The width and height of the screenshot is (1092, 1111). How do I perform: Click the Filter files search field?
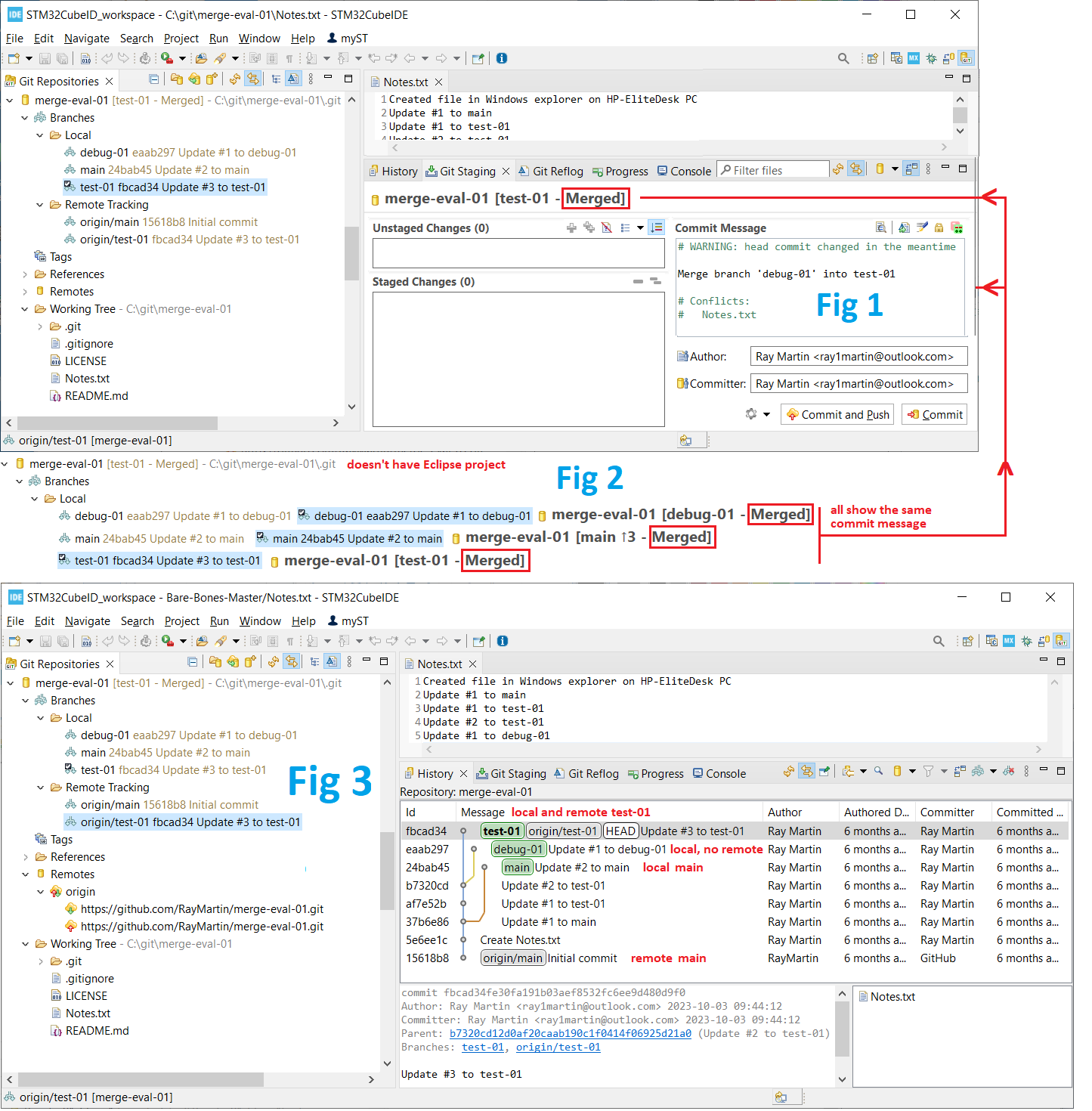(772, 170)
